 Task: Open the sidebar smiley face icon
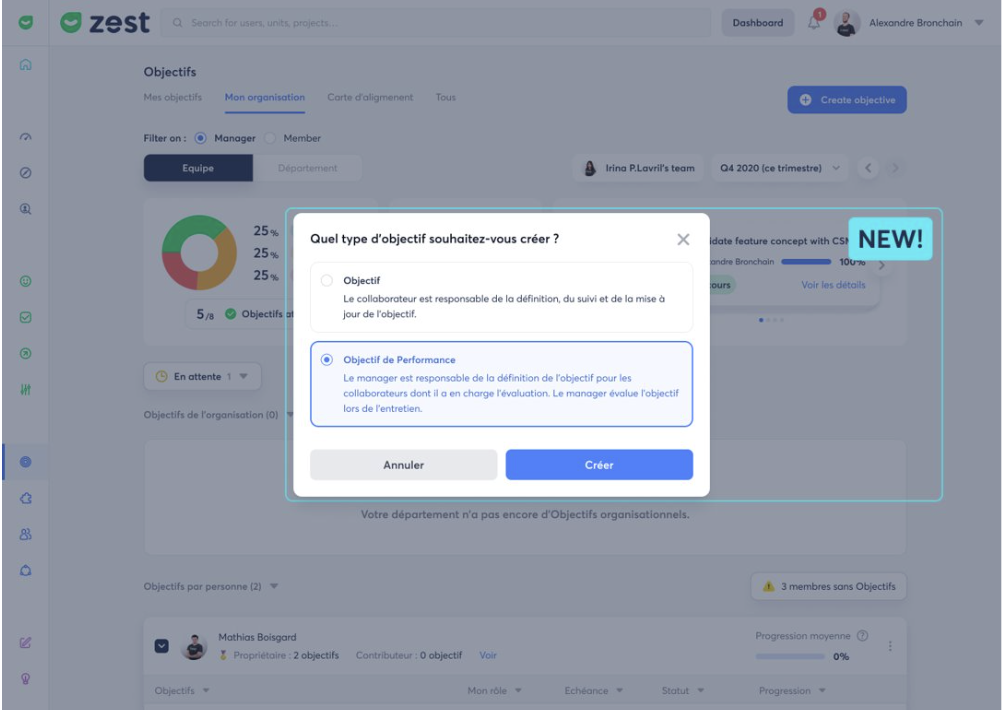pyautogui.click(x=26, y=282)
